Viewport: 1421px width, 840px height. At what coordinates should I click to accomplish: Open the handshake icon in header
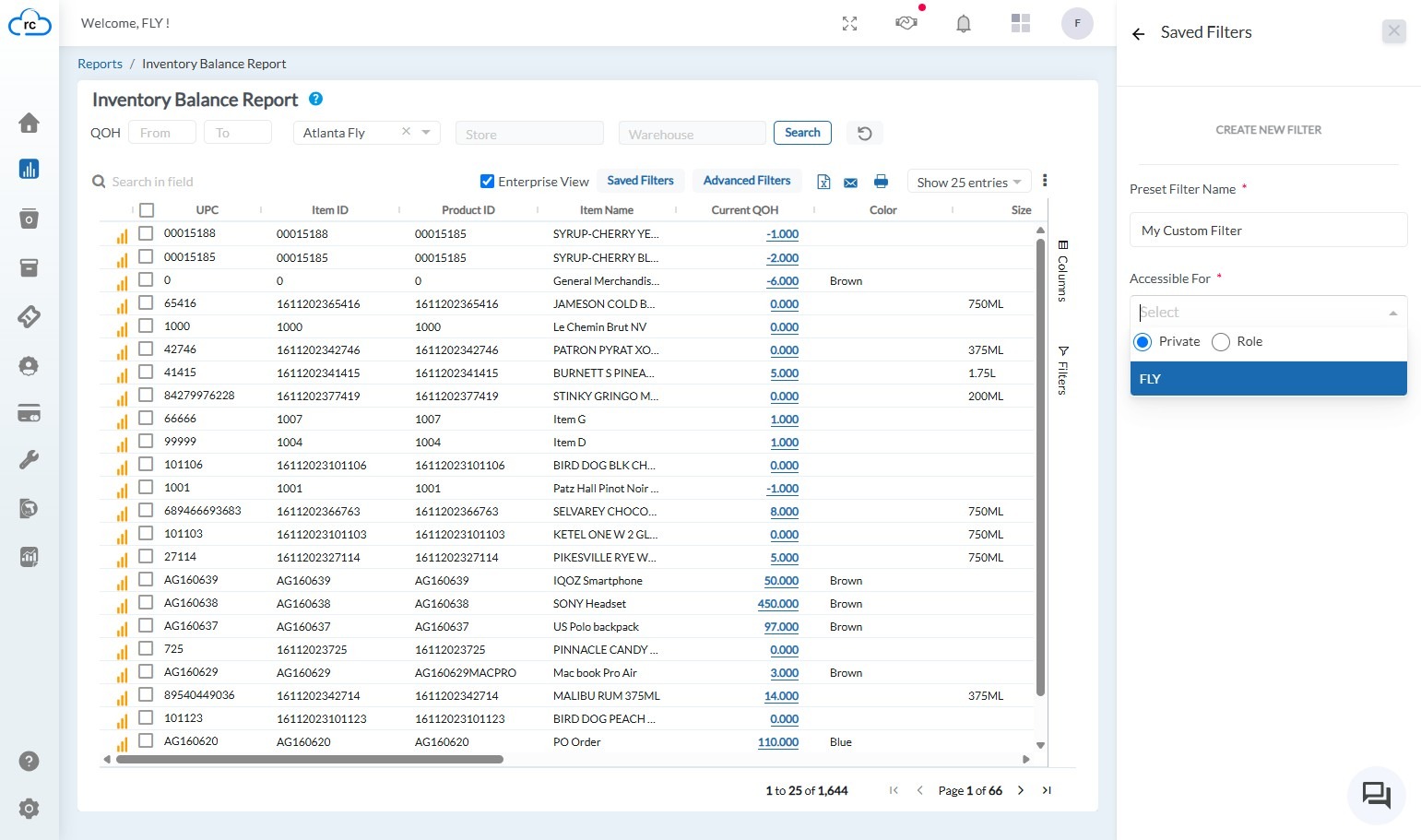pyautogui.click(x=906, y=23)
